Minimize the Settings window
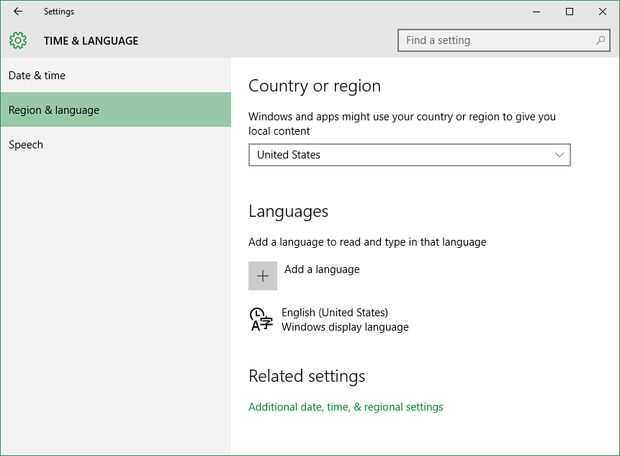Image resolution: width=620 pixels, height=456 pixels. point(536,11)
